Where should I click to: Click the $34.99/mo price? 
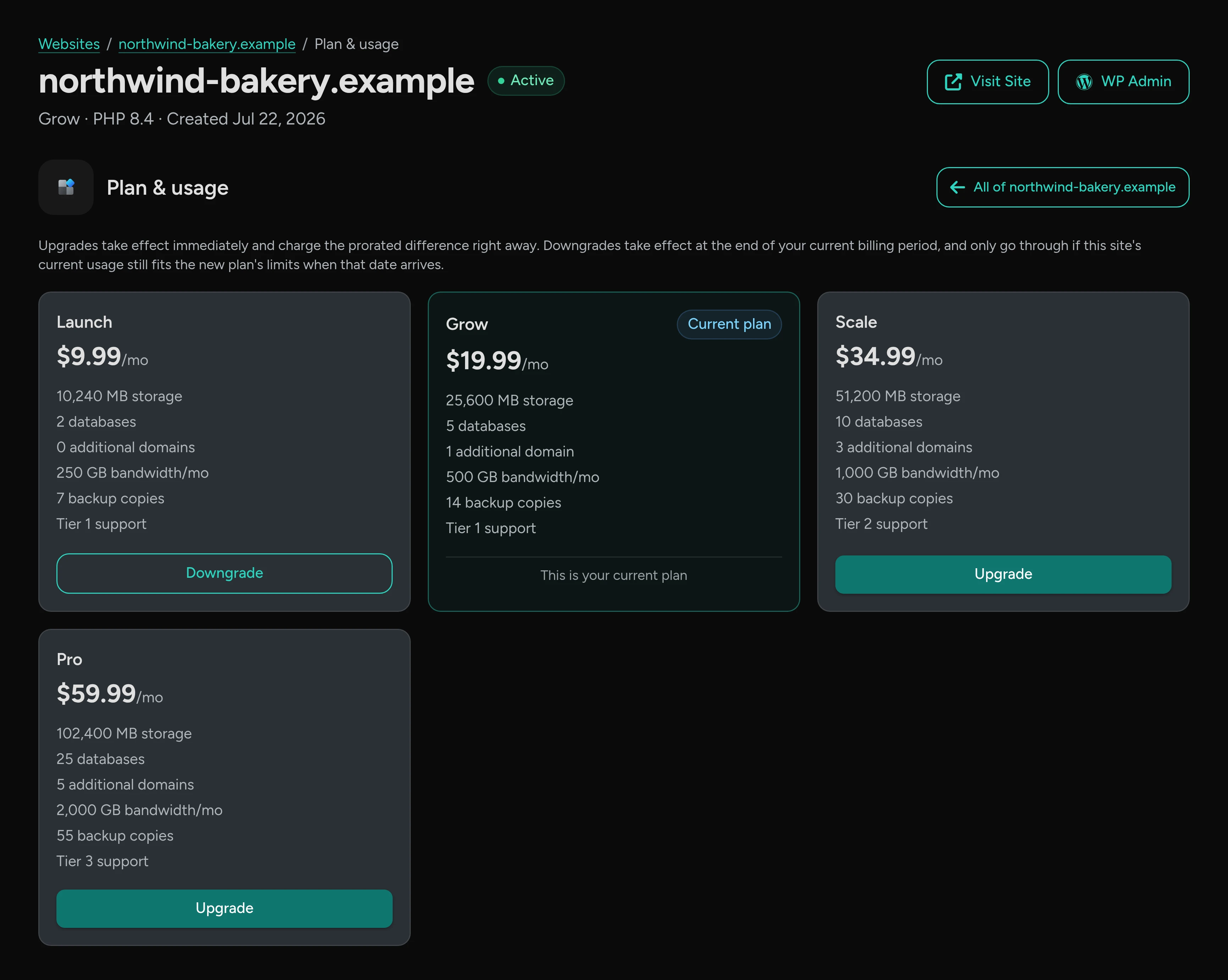pos(889,356)
